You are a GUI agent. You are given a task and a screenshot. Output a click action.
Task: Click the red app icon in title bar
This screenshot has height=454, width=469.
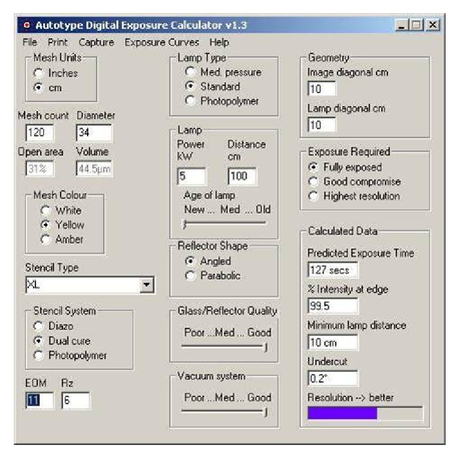27,25
